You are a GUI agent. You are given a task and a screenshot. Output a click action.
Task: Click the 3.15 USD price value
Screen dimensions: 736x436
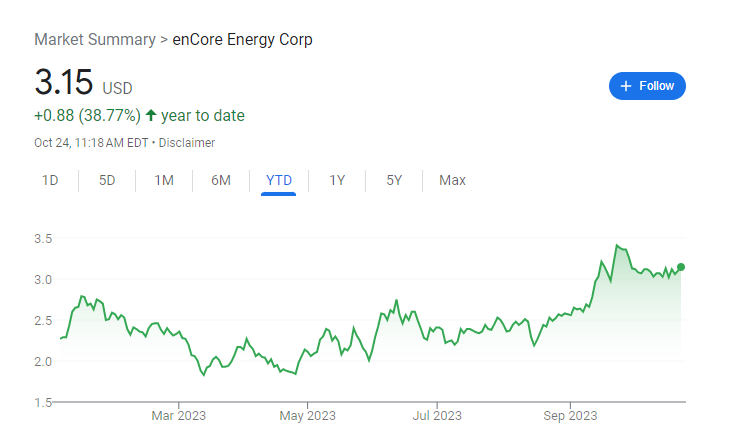click(x=84, y=83)
